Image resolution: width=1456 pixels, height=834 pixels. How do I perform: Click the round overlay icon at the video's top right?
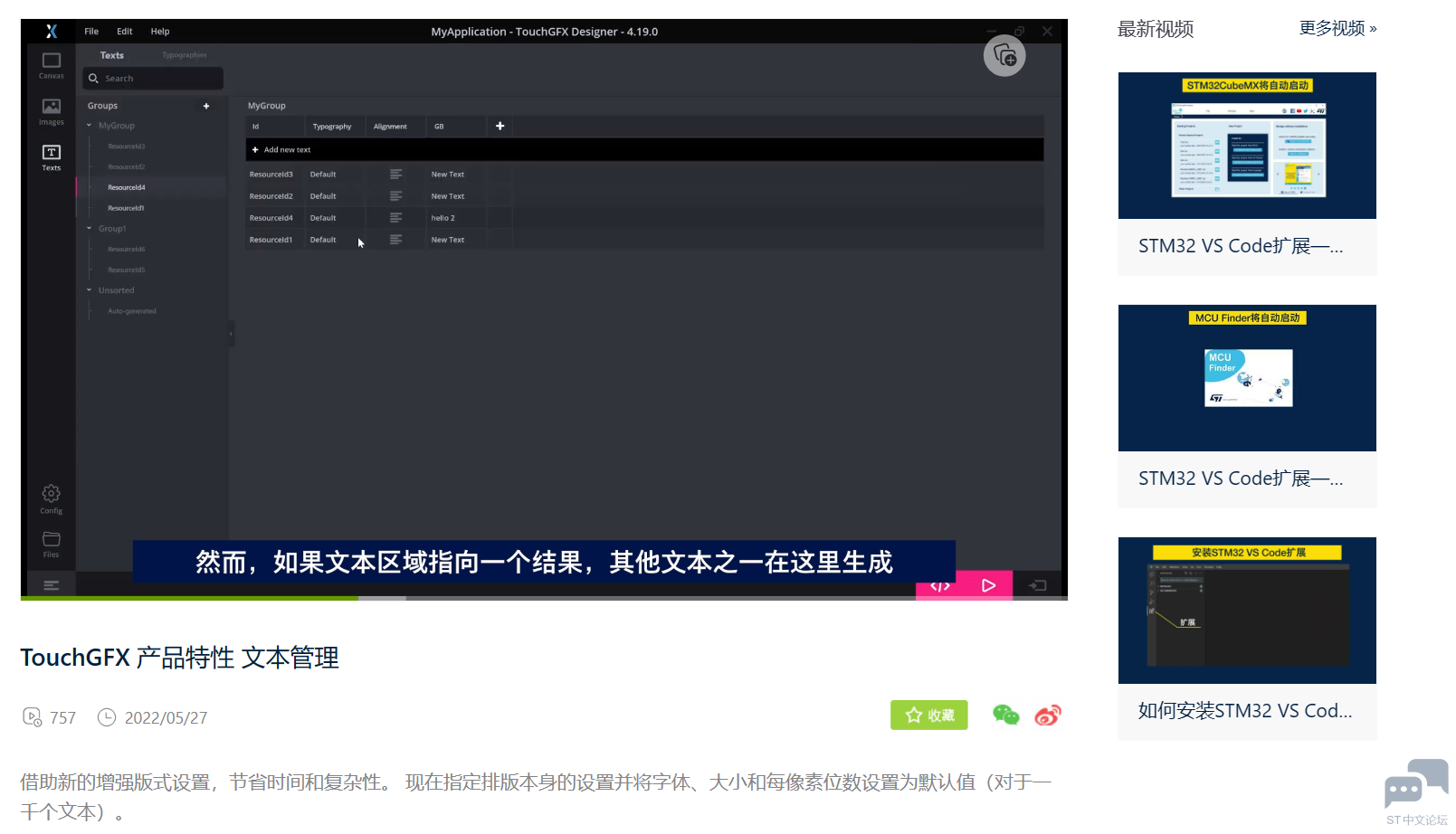(x=1004, y=55)
